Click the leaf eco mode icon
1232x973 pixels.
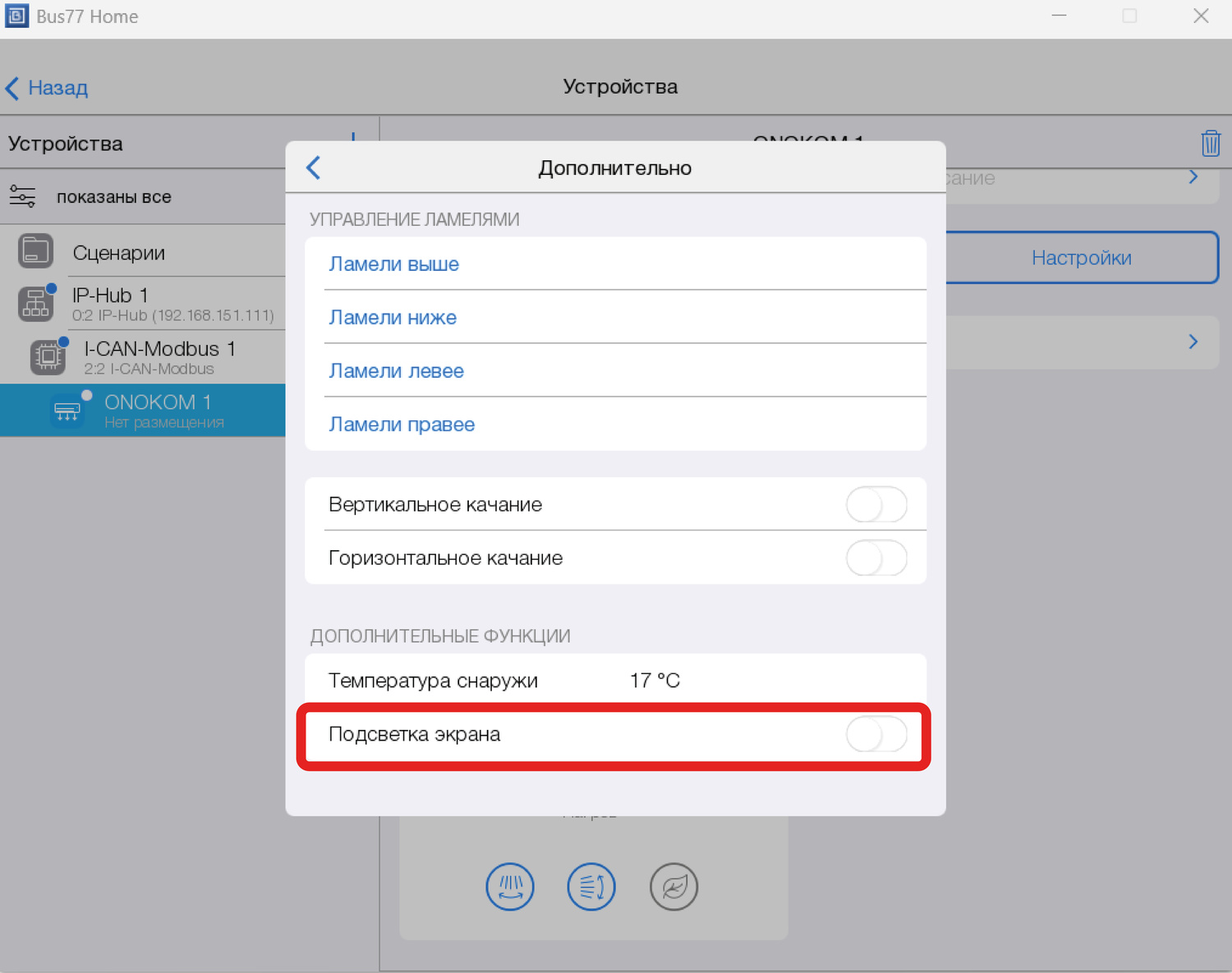click(x=673, y=887)
